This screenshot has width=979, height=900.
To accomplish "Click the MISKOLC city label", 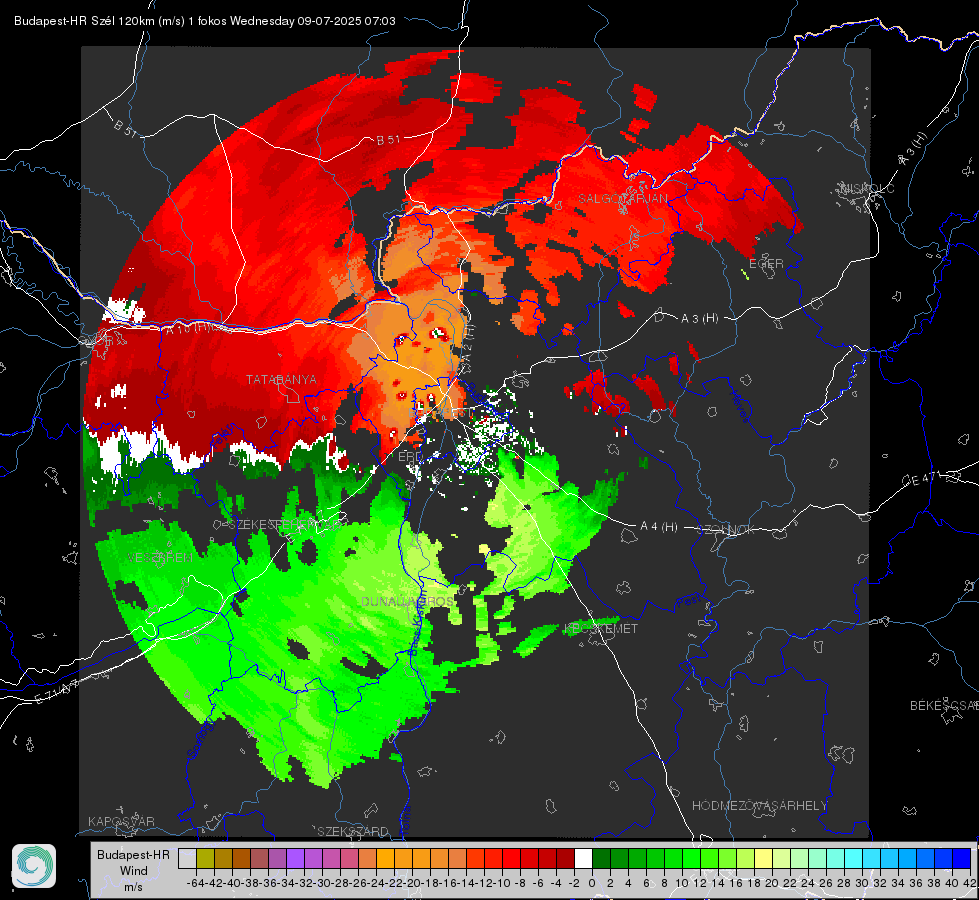I will (868, 188).
